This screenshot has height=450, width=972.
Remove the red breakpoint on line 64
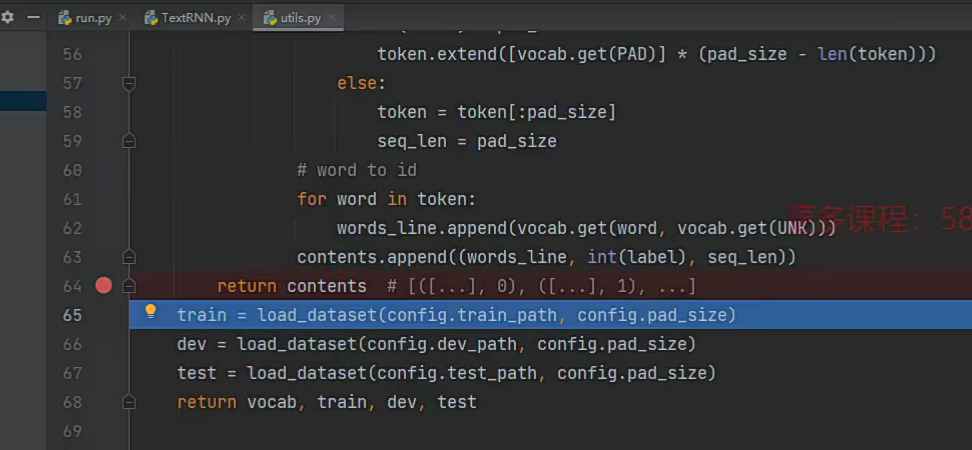click(103, 286)
